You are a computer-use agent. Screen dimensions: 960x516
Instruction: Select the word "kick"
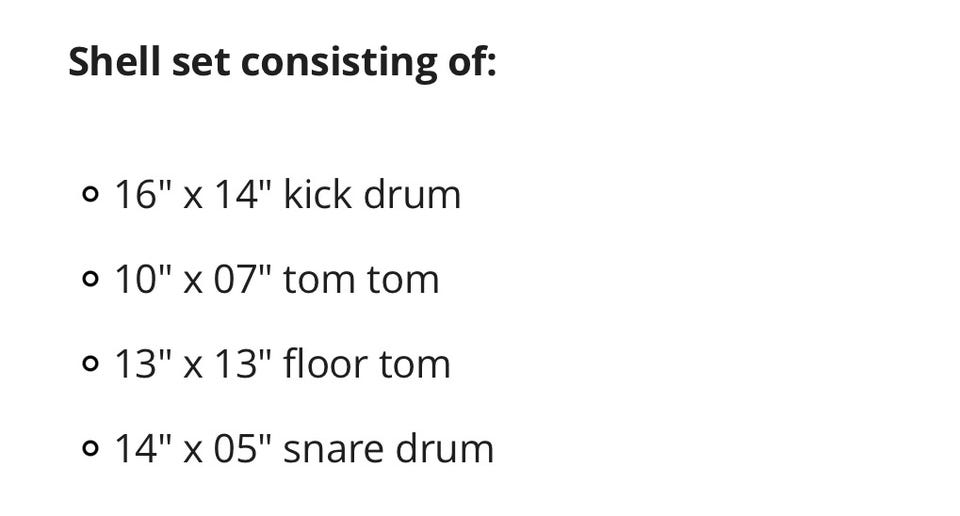(x=318, y=193)
